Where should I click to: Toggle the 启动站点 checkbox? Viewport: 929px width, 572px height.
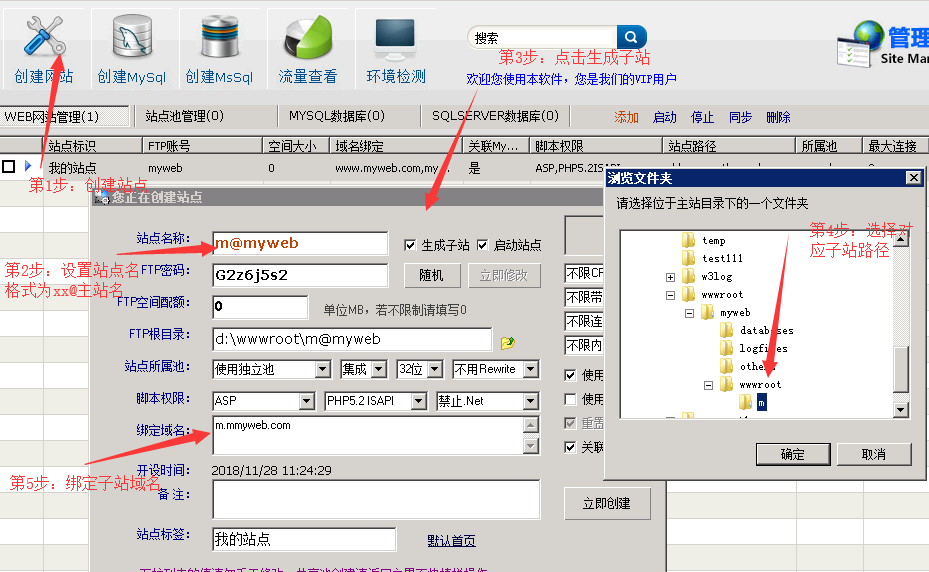(x=483, y=245)
